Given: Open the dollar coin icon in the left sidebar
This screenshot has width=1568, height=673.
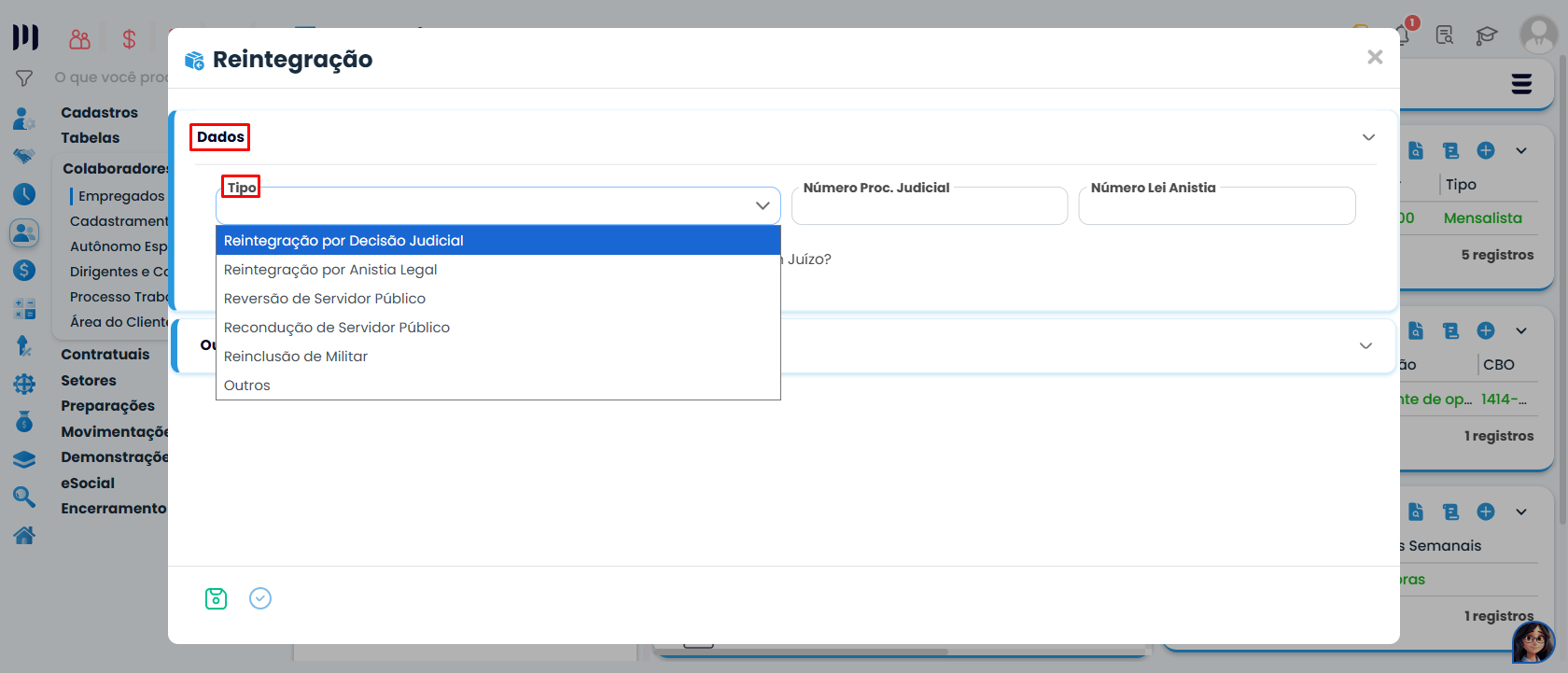Looking at the screenshot, I should click(x=24, y=270).
